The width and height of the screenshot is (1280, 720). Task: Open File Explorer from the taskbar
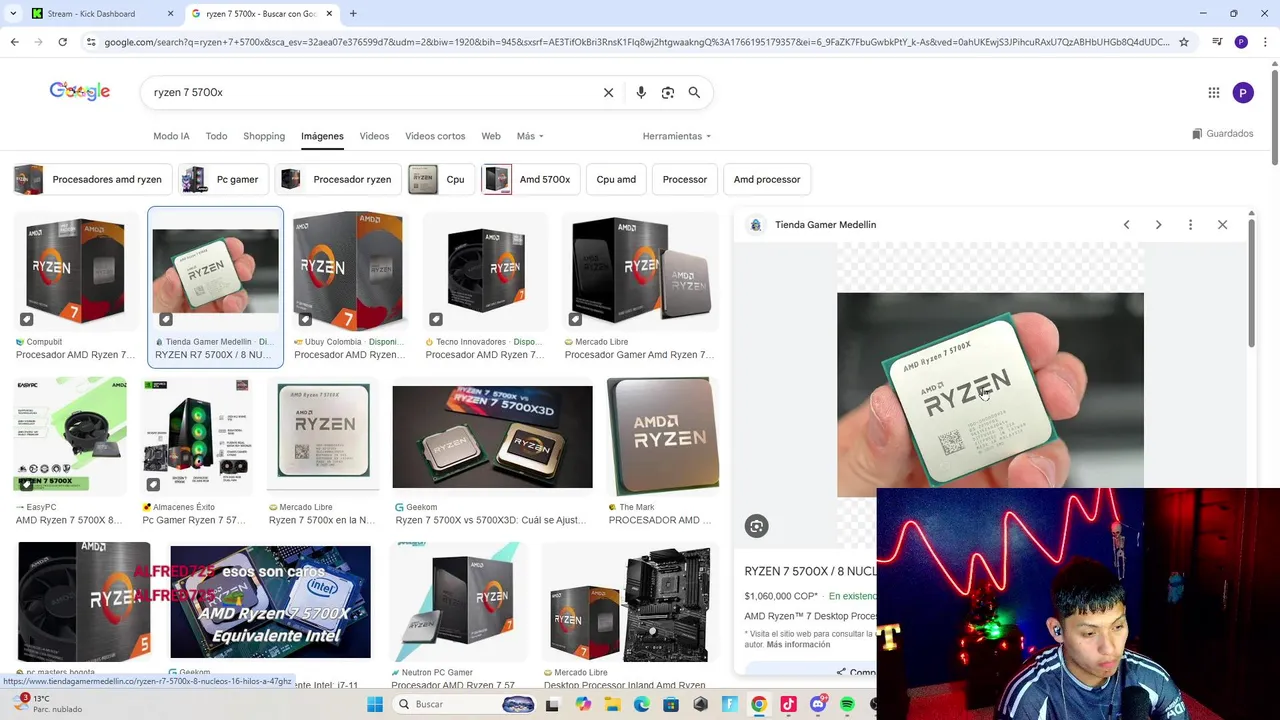[x=612, y=704]
